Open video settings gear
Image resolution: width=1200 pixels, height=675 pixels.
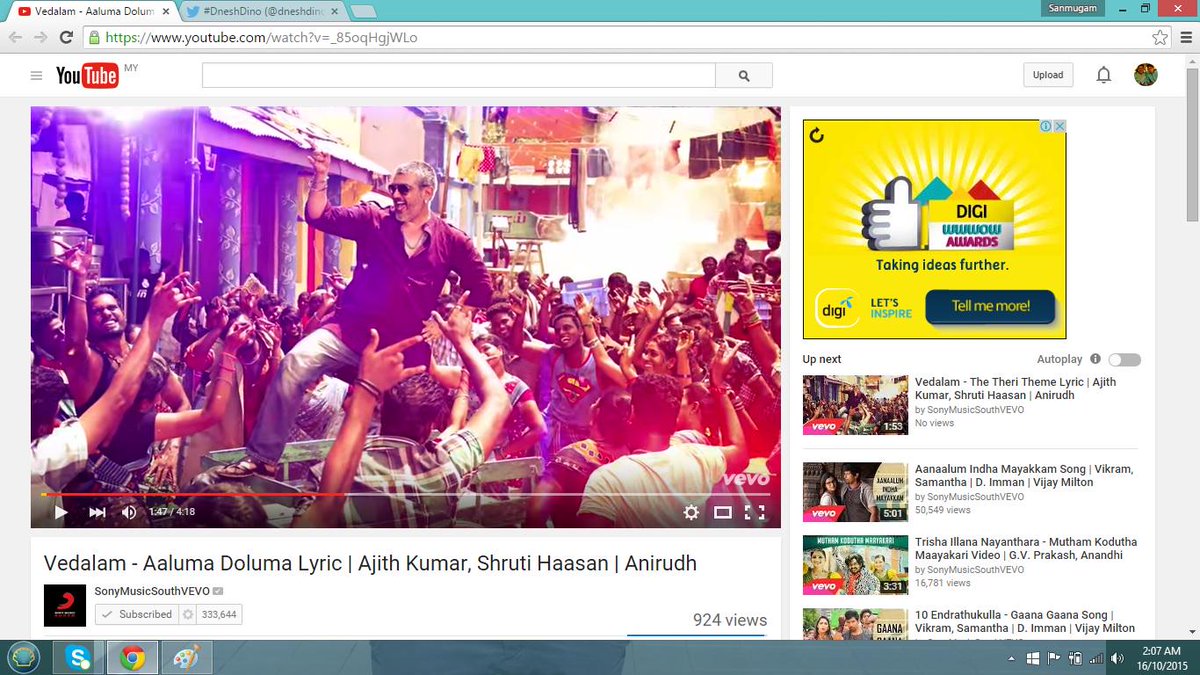[x=691, y=512]
